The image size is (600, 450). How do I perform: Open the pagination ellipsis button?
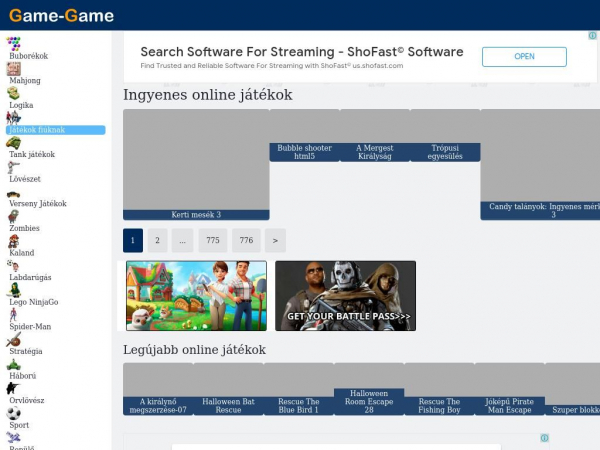point(182,240)
